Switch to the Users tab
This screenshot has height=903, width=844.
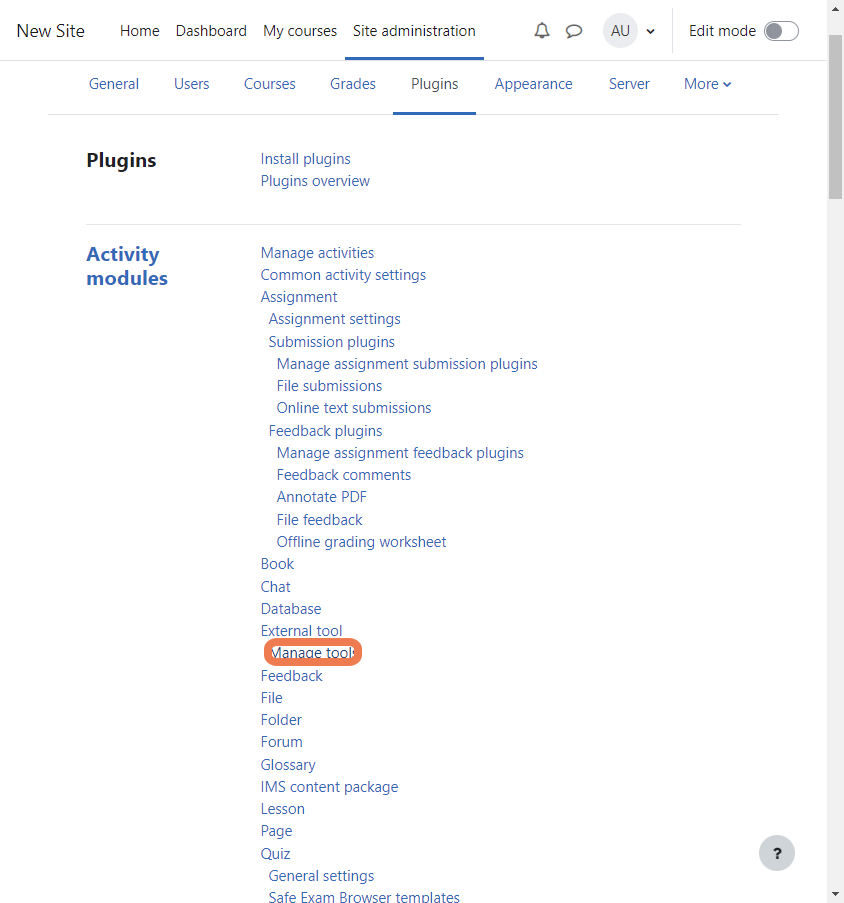[191, 84]
